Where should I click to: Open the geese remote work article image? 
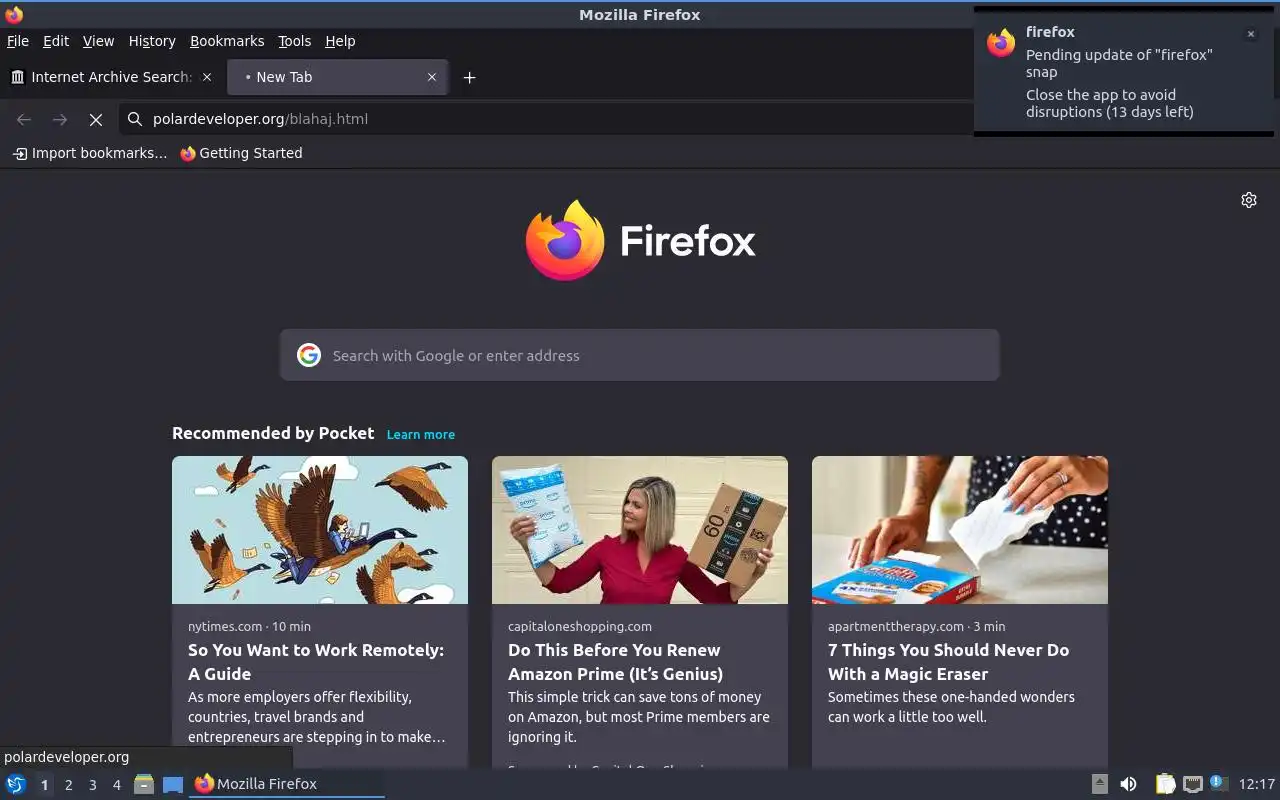[320, 530]
